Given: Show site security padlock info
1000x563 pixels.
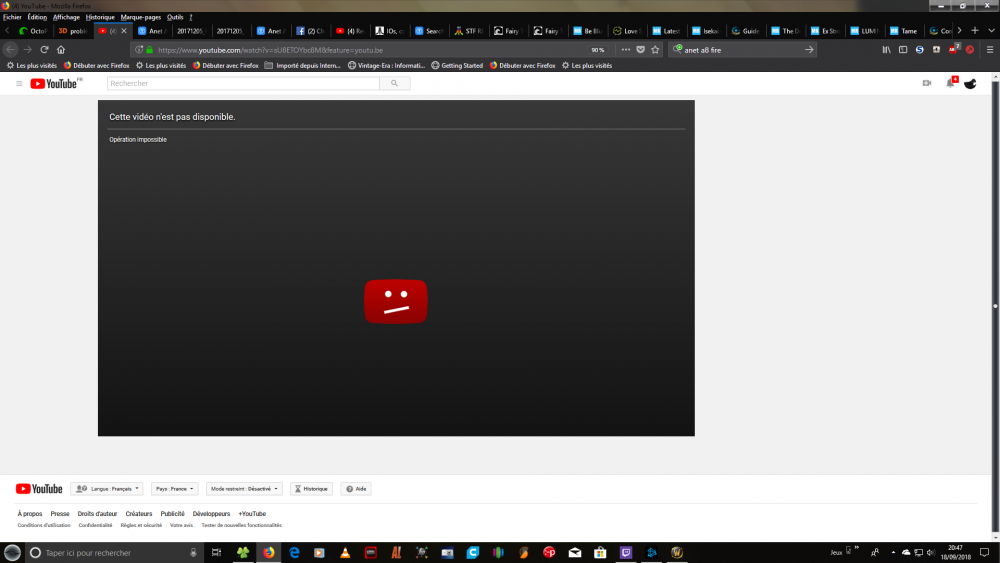Looking at the screenshot, I should coord(150,50).
